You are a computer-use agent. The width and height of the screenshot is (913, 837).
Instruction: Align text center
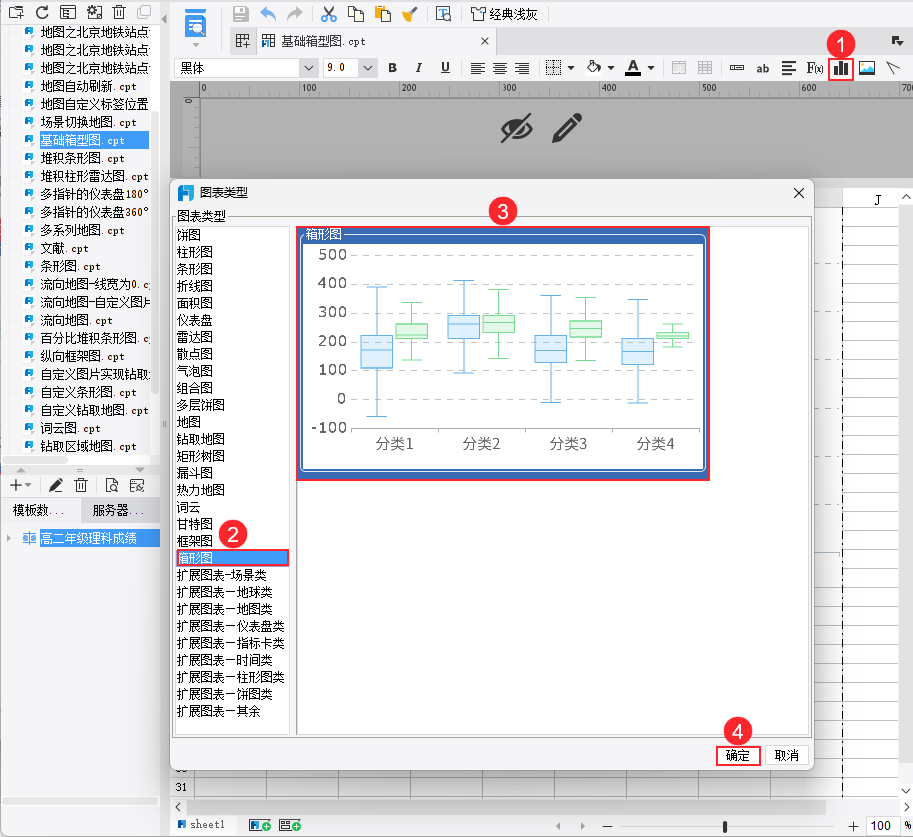pos(500,68)
